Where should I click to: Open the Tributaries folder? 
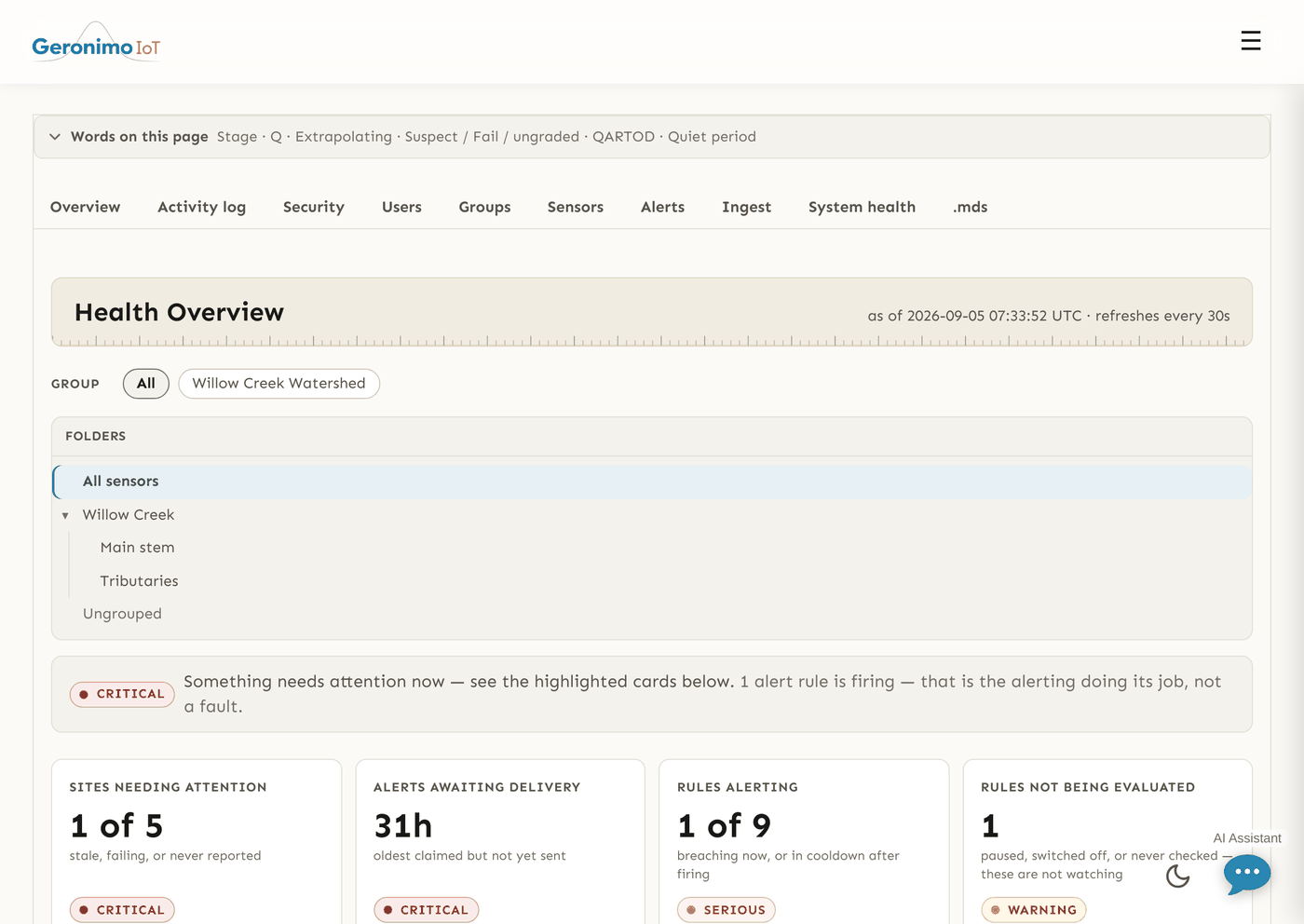pos(139,581)
